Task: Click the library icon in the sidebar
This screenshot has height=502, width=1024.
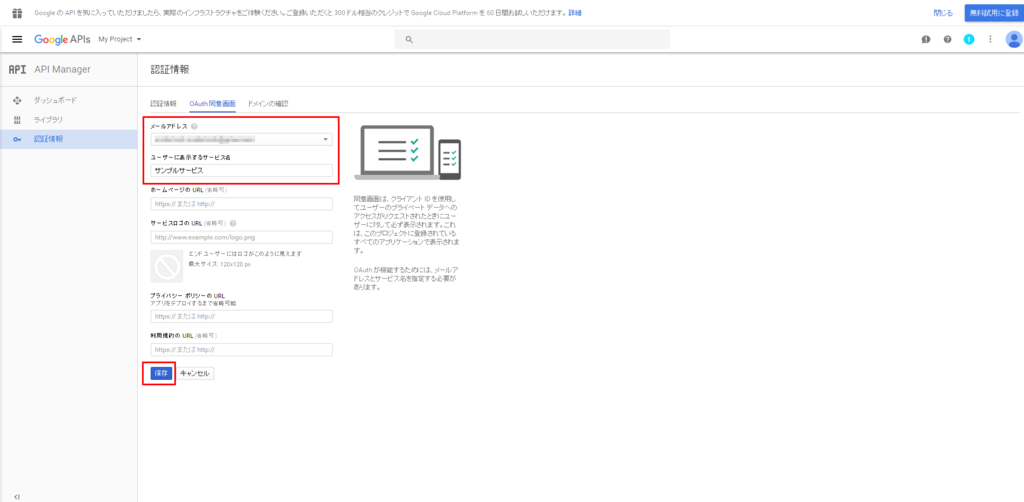Action: click(x=18, y=119)
